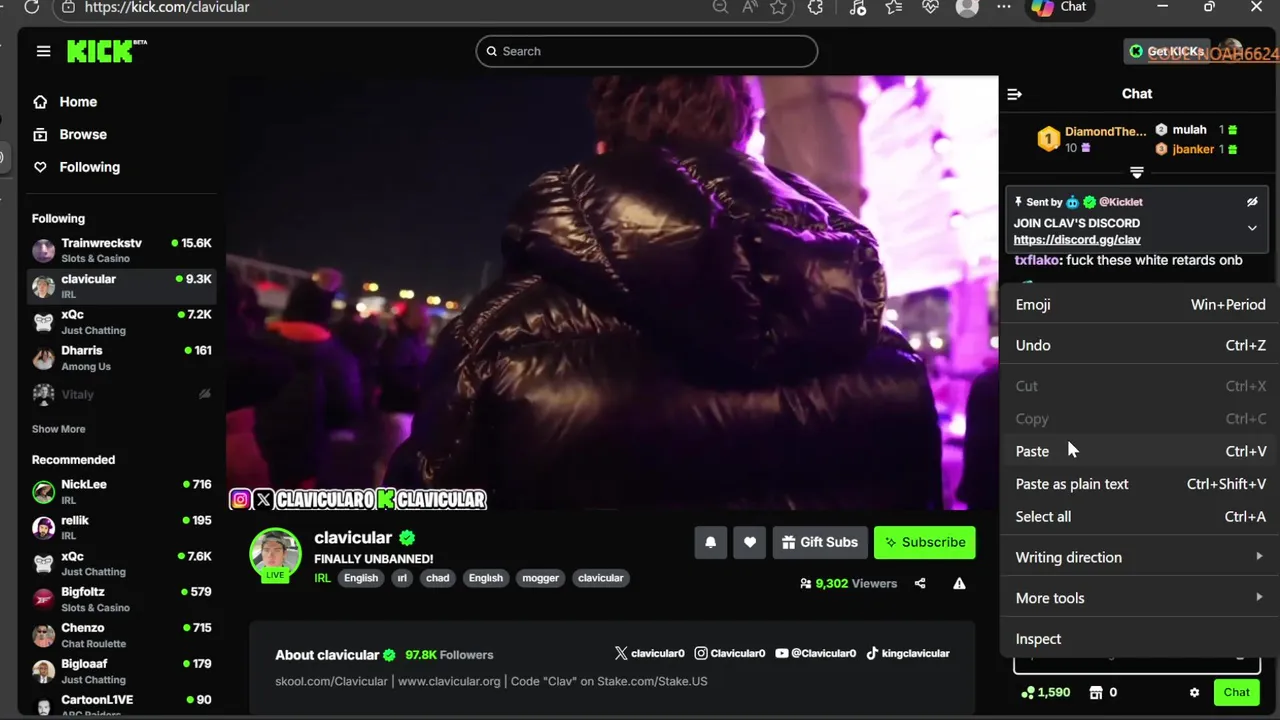The height and width of the screenshot is (720, 1280).
Task: Click Get KICKs button
Action: tap(1167, 51)
